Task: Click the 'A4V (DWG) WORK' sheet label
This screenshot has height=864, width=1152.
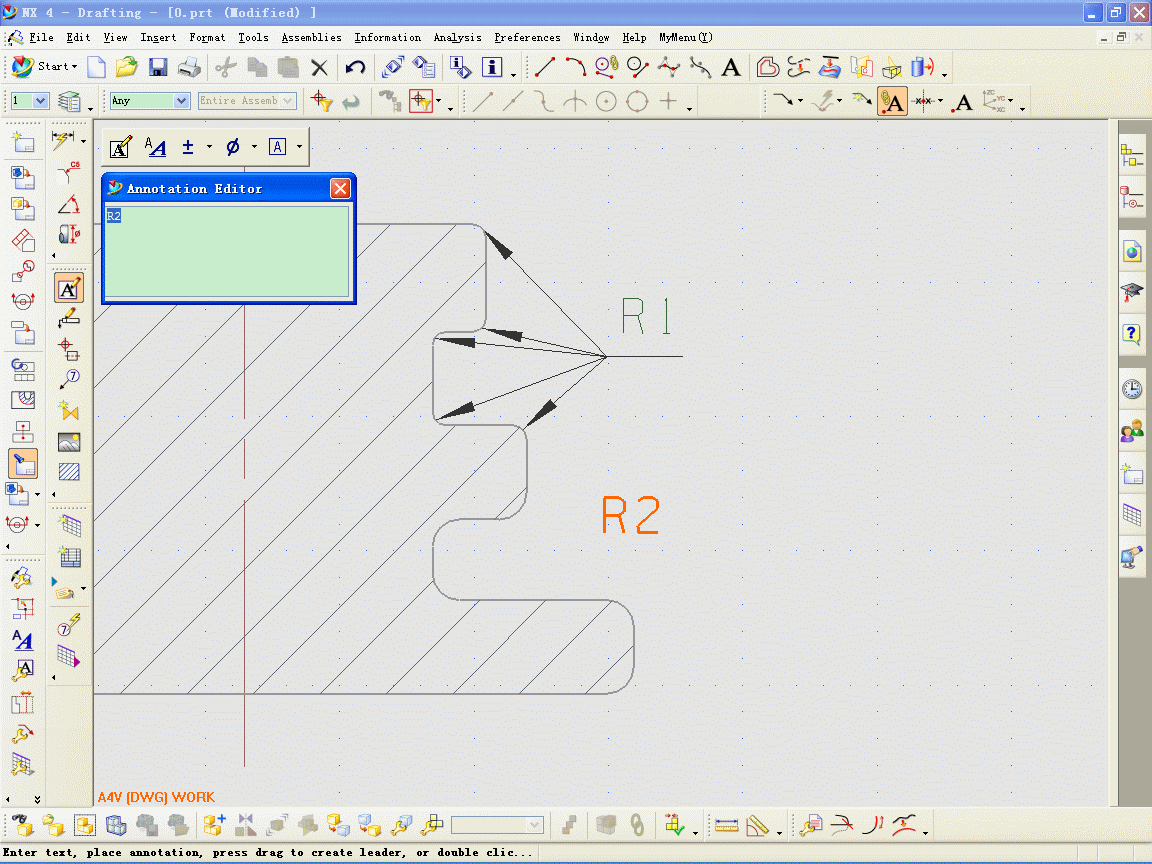Action: point(156,797)
